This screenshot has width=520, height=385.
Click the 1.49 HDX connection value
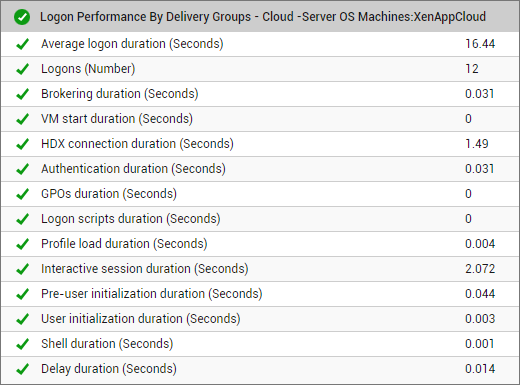click(477, 144)
